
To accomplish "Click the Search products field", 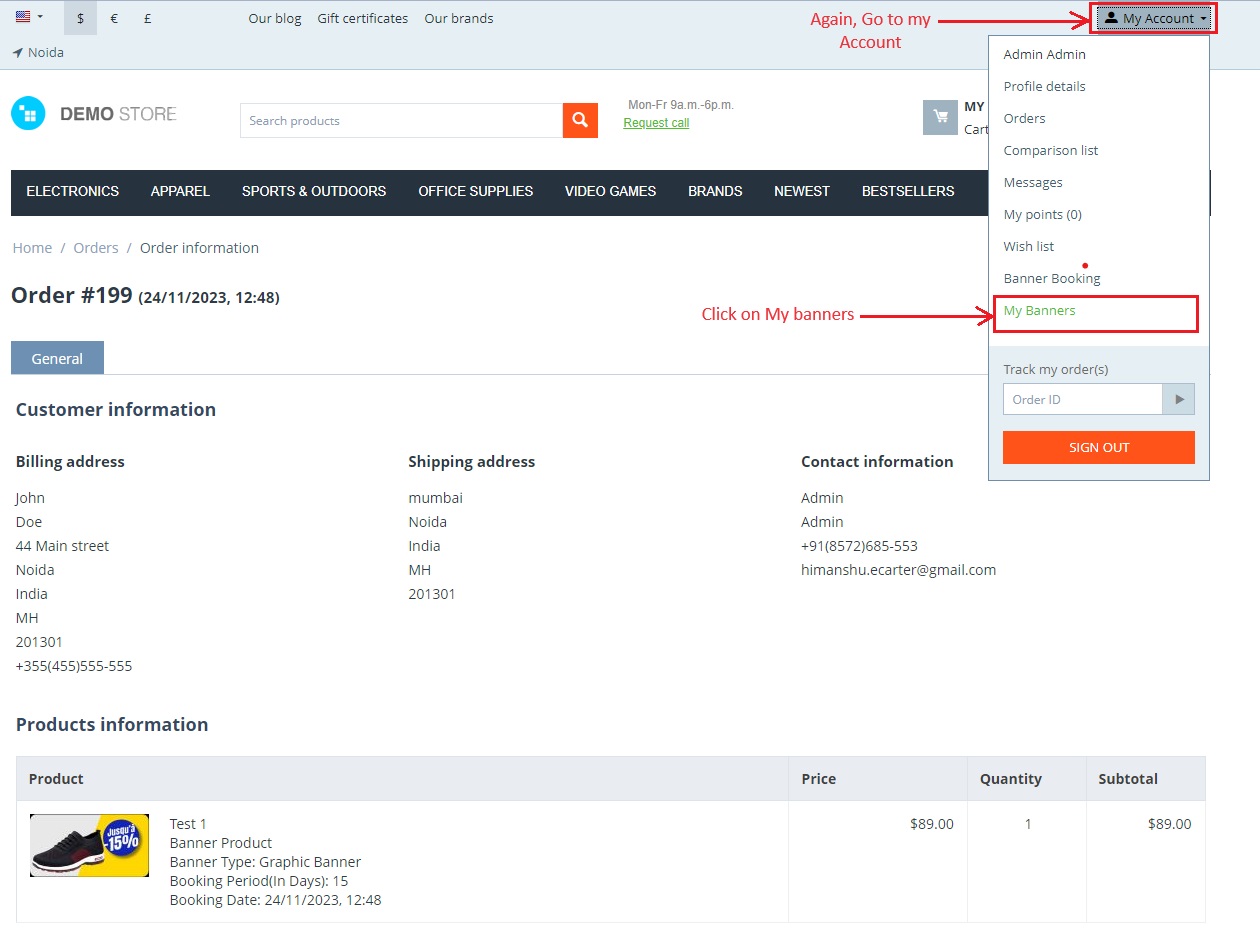I will point(401,120).
